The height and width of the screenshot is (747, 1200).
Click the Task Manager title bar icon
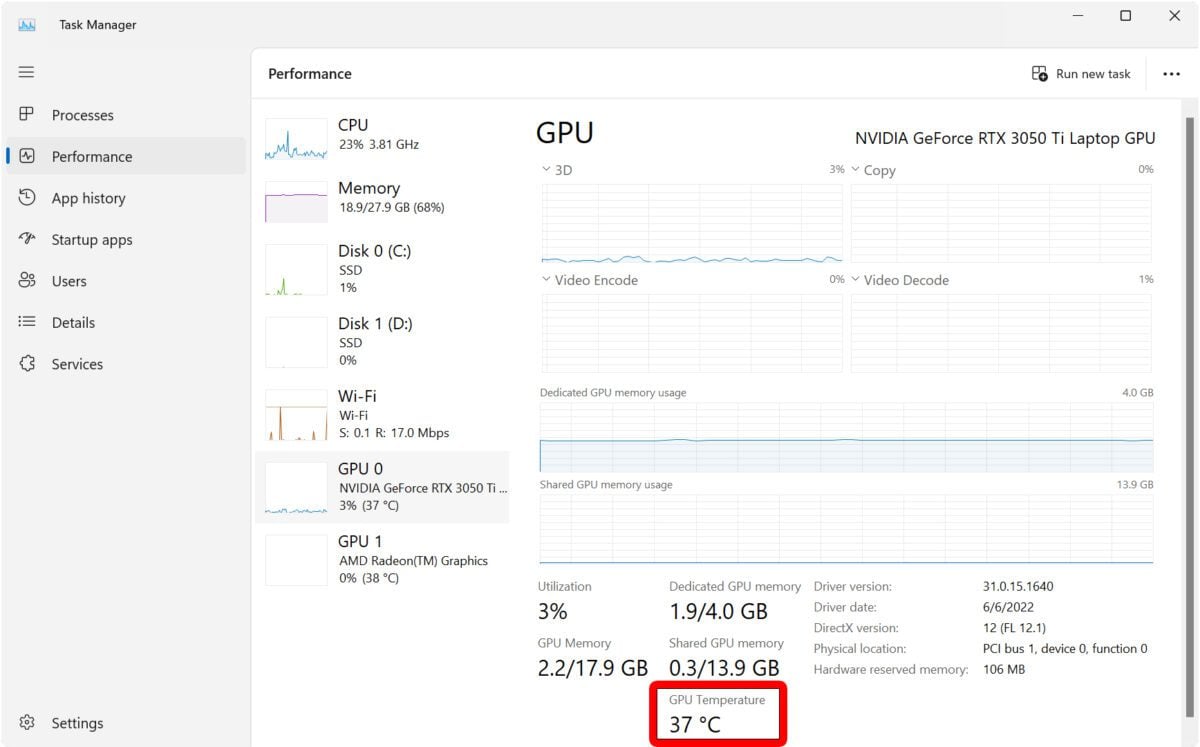click(x=27, y=25)
